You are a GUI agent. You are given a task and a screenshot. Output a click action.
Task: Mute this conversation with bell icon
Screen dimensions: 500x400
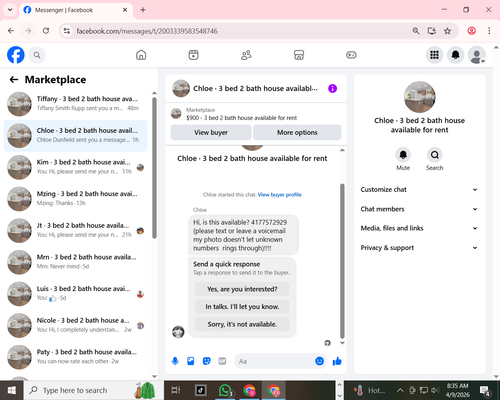tap(403, 155)
